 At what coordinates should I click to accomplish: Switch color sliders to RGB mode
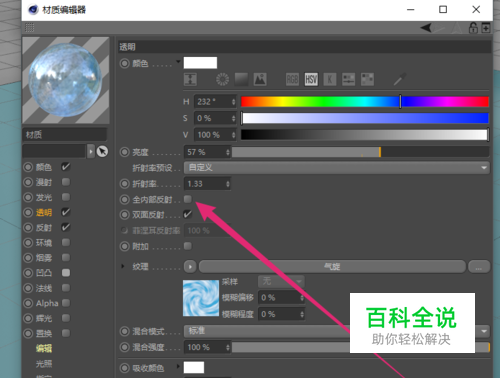292,79
